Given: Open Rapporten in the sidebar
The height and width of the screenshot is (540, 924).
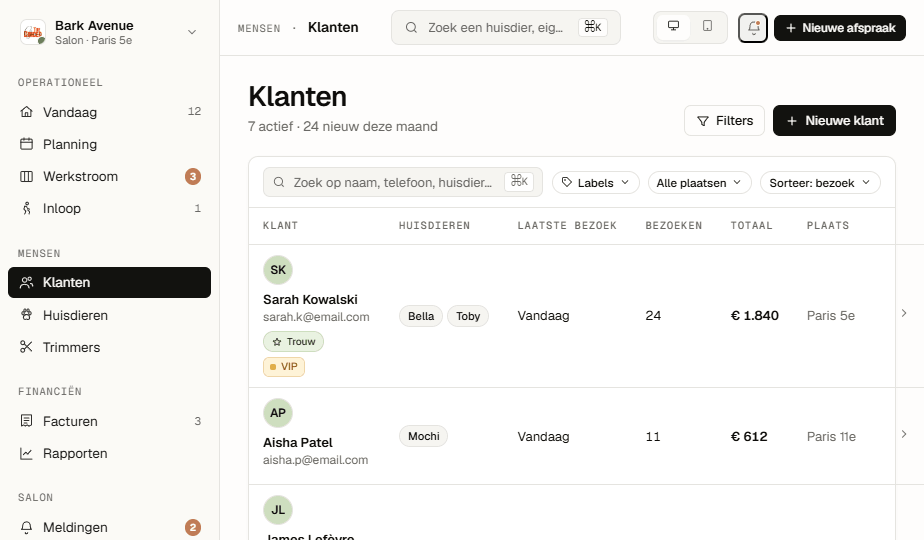Looking at the screenshot, I should (x=110, y=453).
